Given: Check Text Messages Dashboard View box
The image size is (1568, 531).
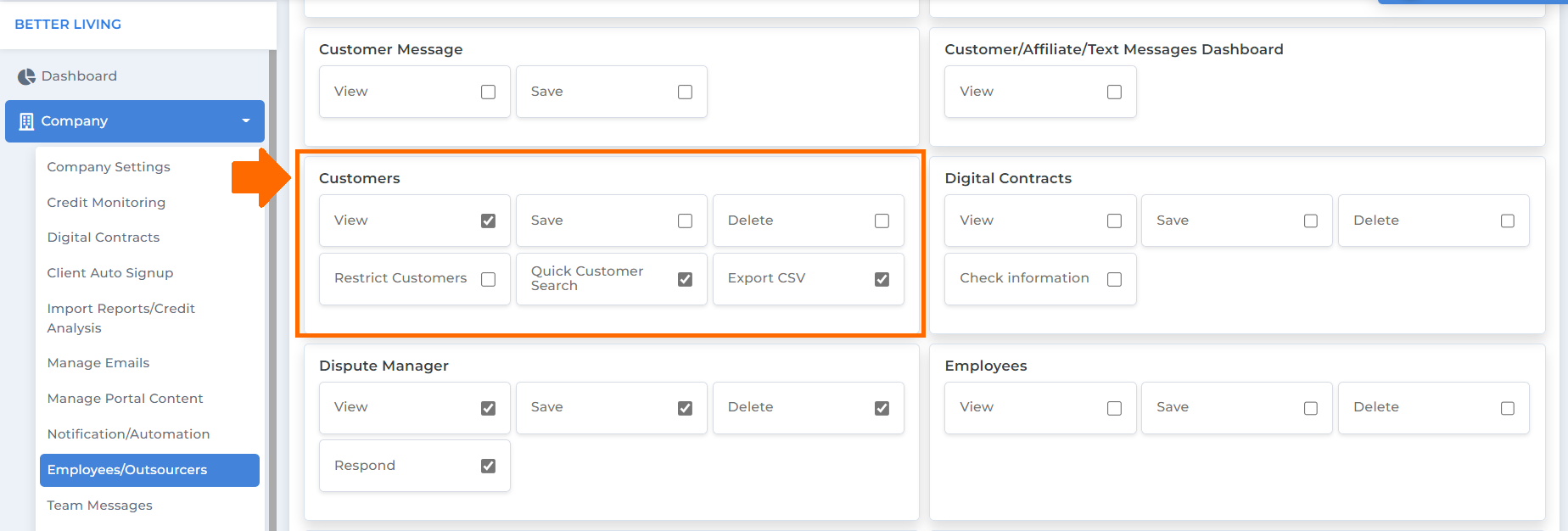Looking at the screenshot, I should click(x=1115, y=92).
